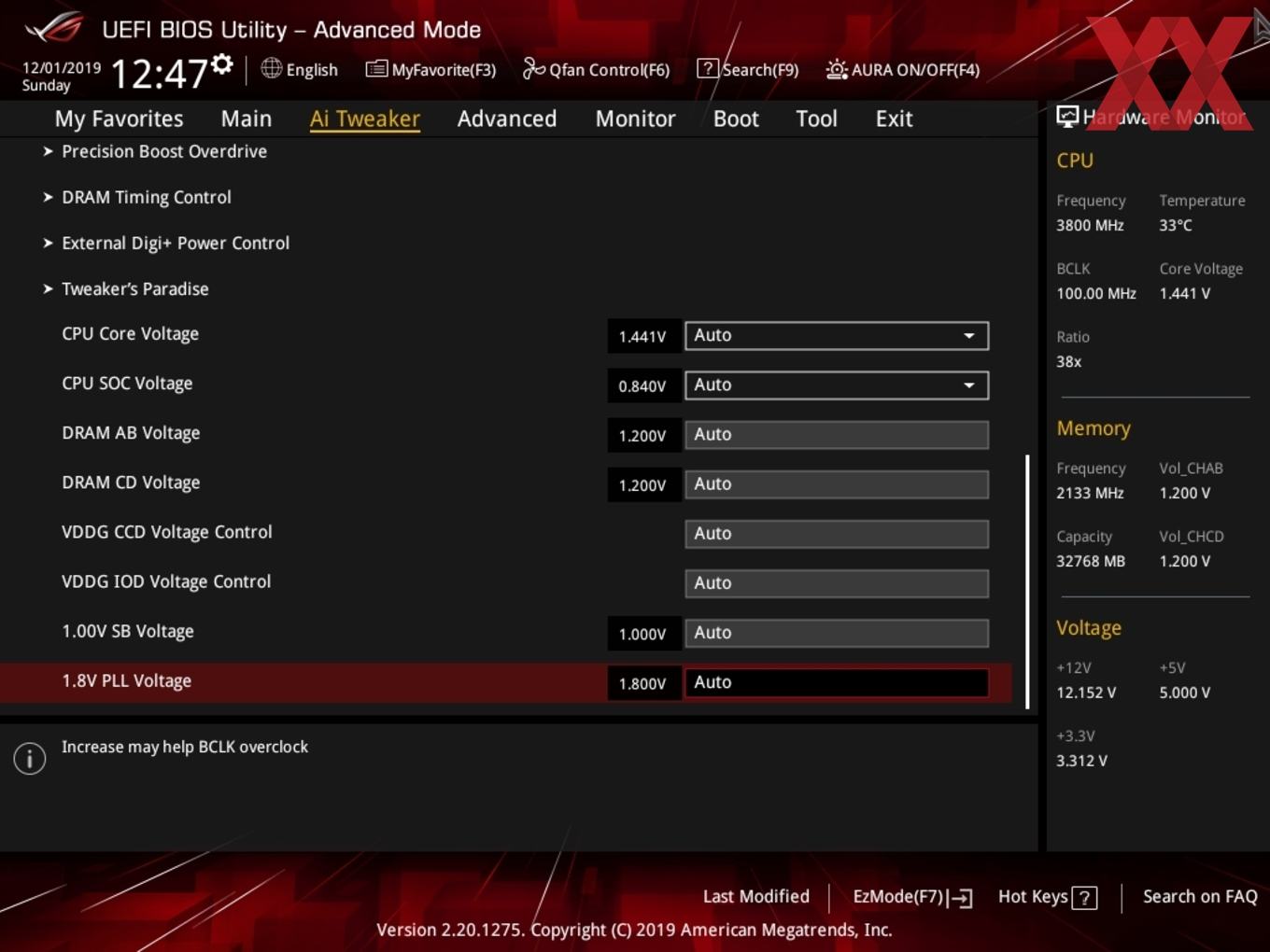Click the 12.152 V reading

click(1086, 693)
